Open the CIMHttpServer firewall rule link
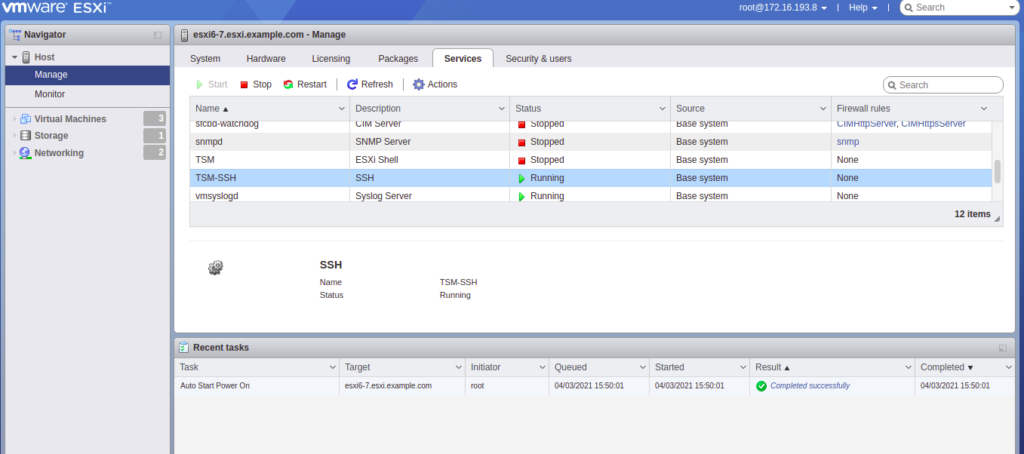The image size is (1024, 454). (866, 124)
